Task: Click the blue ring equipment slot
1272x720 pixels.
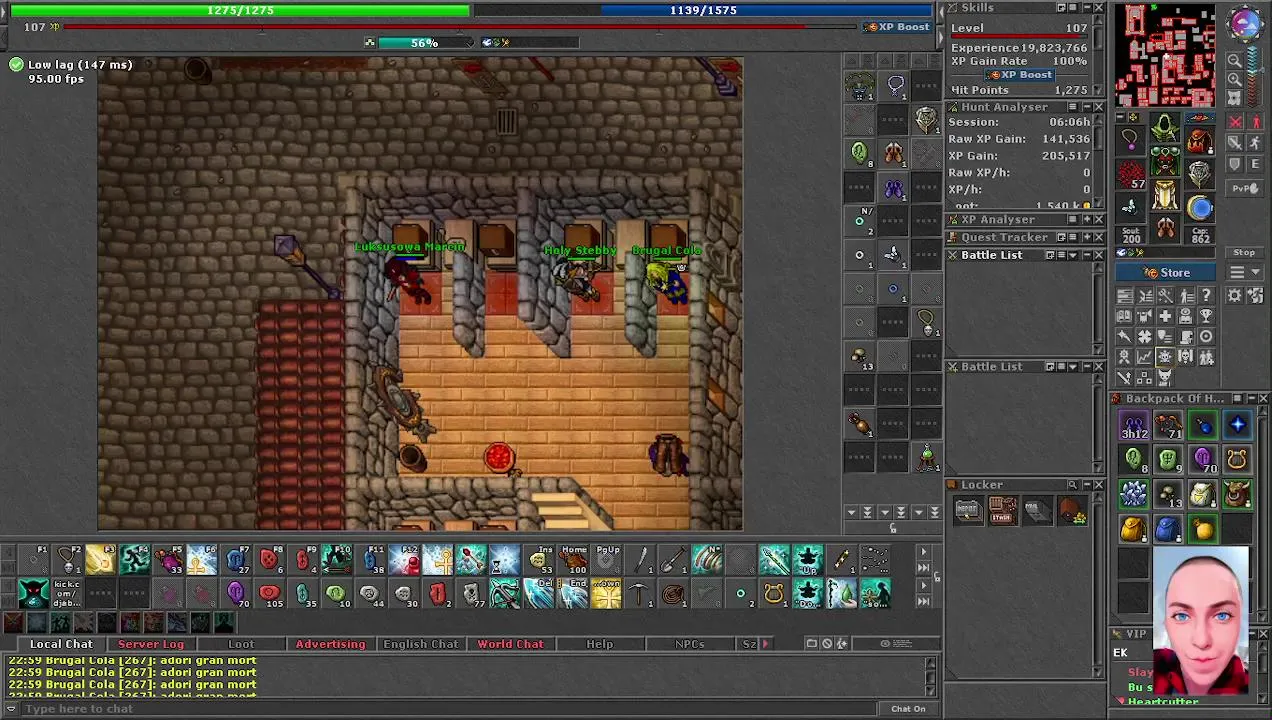Action: coord(1200,208)
